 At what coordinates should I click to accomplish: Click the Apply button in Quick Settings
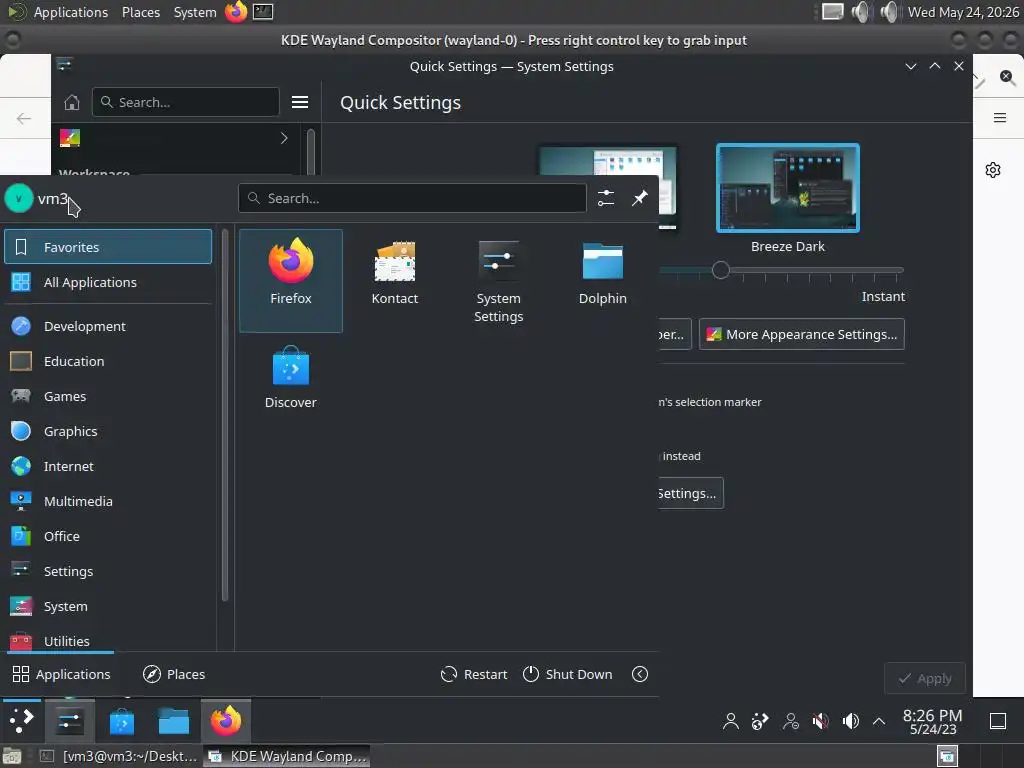tap(925, 679)
